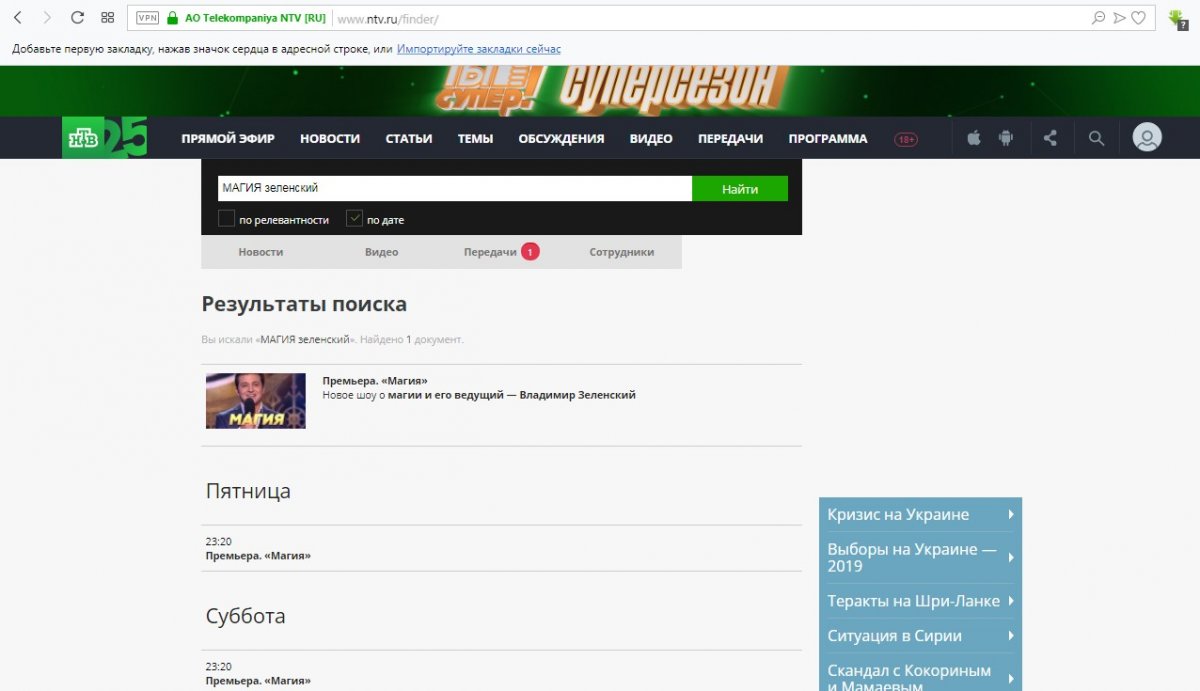
Task: Switch to the Сотрудники results tab
Action: pyautogui.click(x=621, y=252)
